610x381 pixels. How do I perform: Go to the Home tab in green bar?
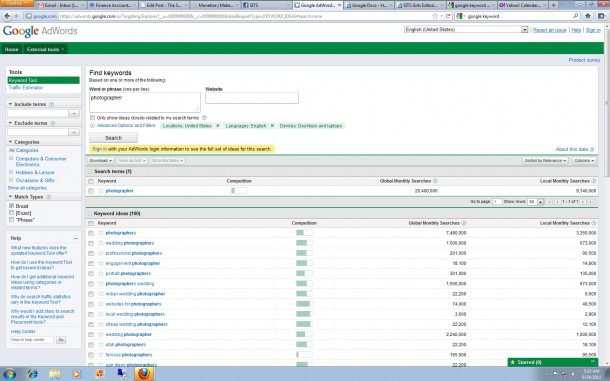click(11, 49)
